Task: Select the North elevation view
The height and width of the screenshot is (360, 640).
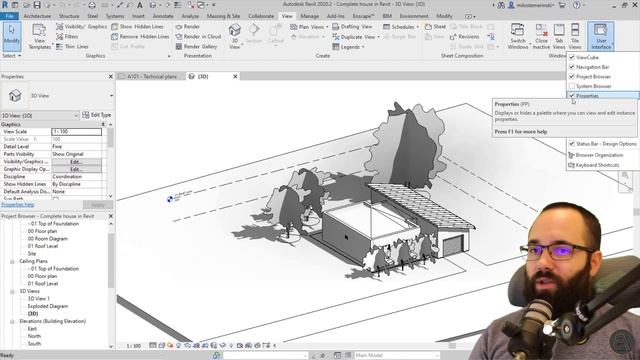Action: click(34, 336)
